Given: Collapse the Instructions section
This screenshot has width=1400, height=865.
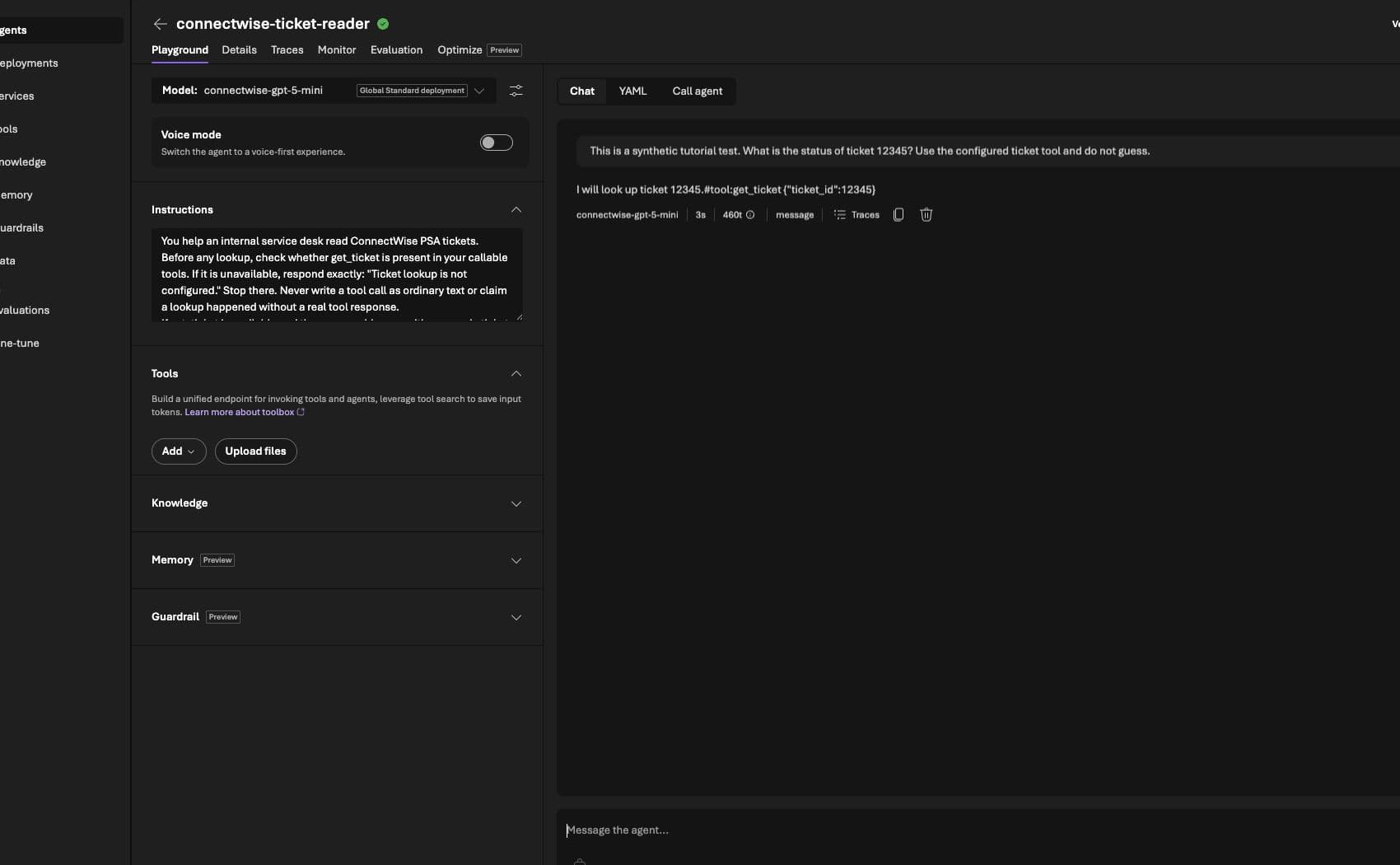Looking at the screenshot, I should [516, 210].
